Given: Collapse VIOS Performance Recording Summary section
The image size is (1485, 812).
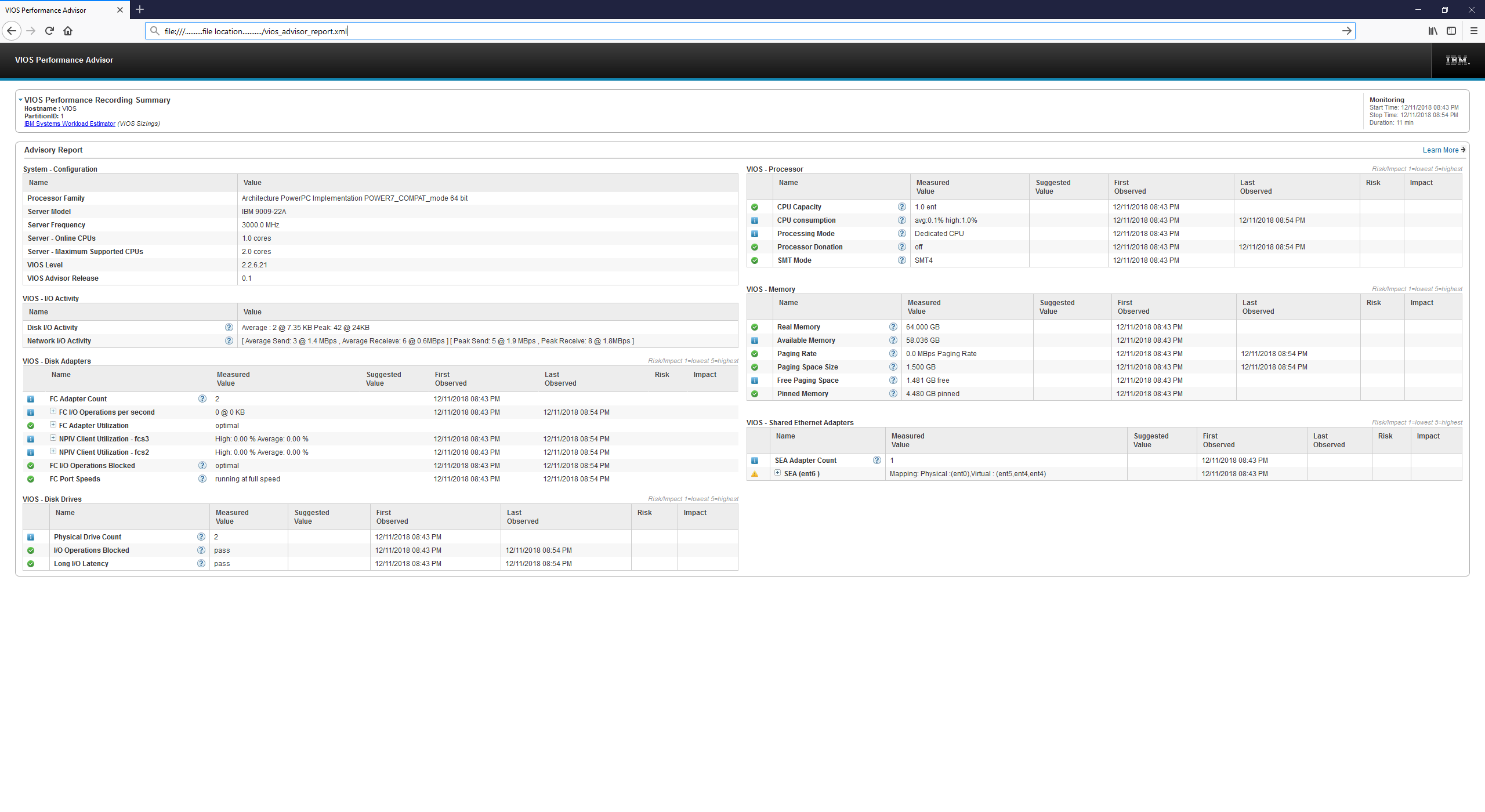Looking at the screenshot, I should 21,100.
